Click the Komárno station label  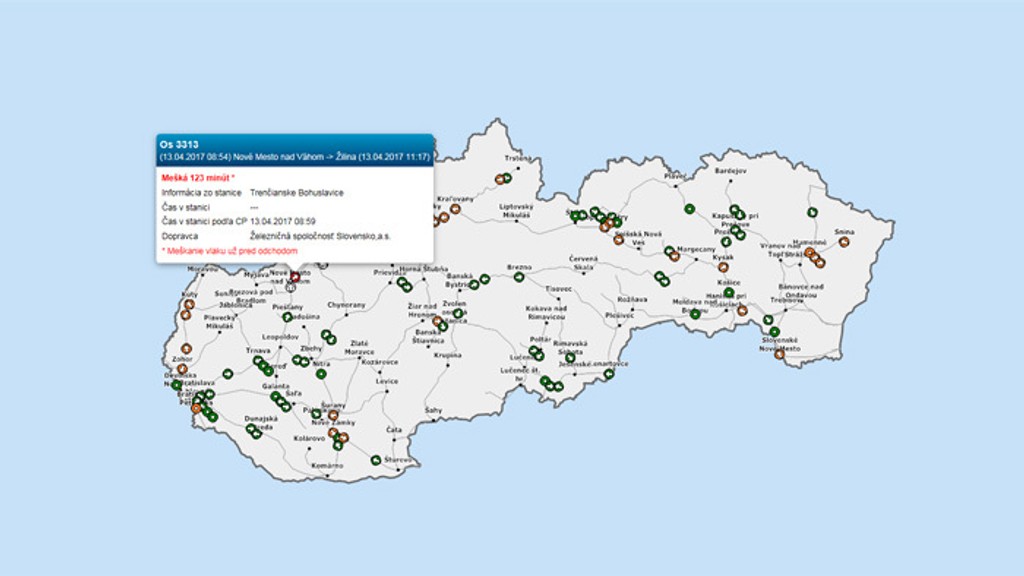pyautogui.click(x=326, y=466)
